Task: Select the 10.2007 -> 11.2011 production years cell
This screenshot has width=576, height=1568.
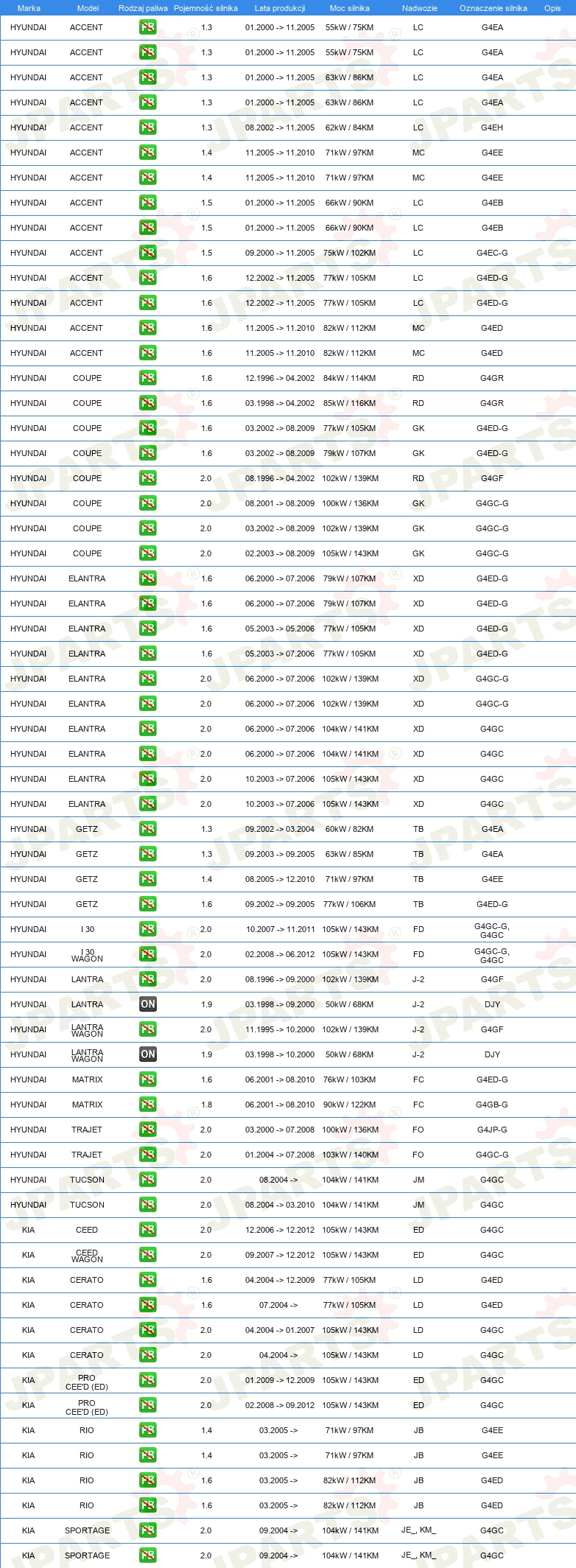Action: tap(280, 929)
